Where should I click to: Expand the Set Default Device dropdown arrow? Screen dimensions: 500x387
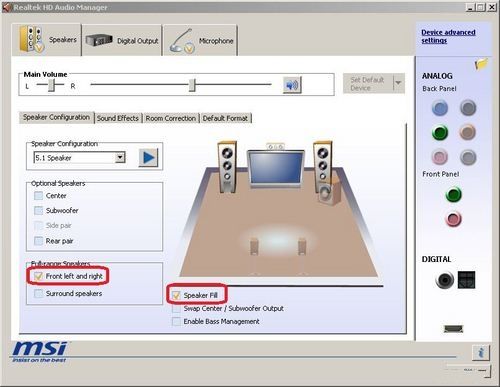click(x=398, y=83)
